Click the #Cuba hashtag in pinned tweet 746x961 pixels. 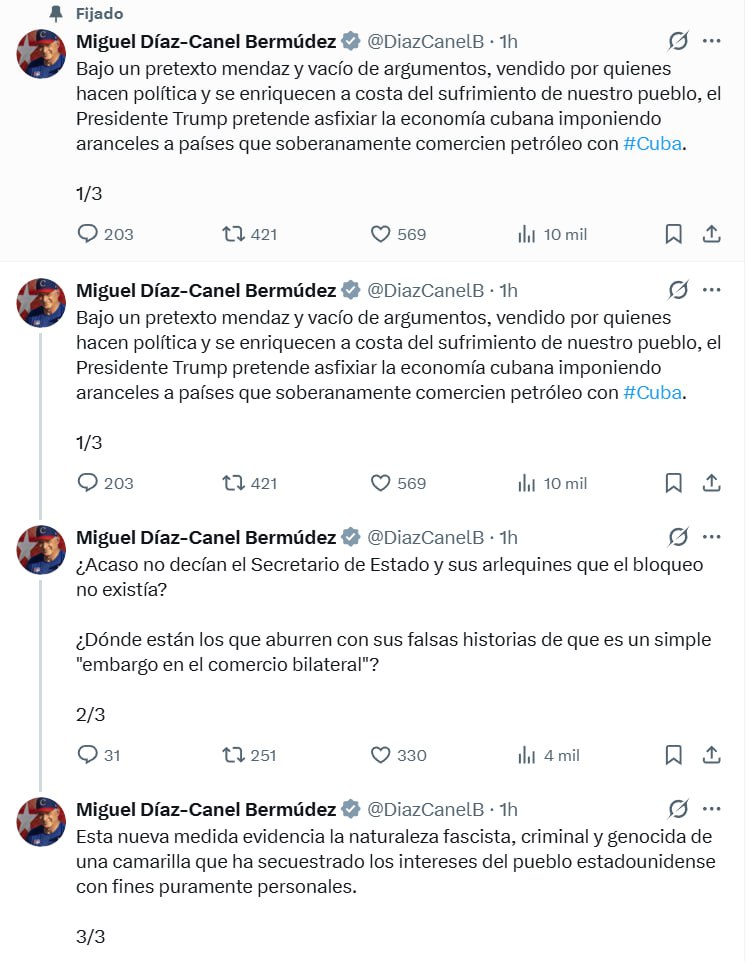(654, 144)
